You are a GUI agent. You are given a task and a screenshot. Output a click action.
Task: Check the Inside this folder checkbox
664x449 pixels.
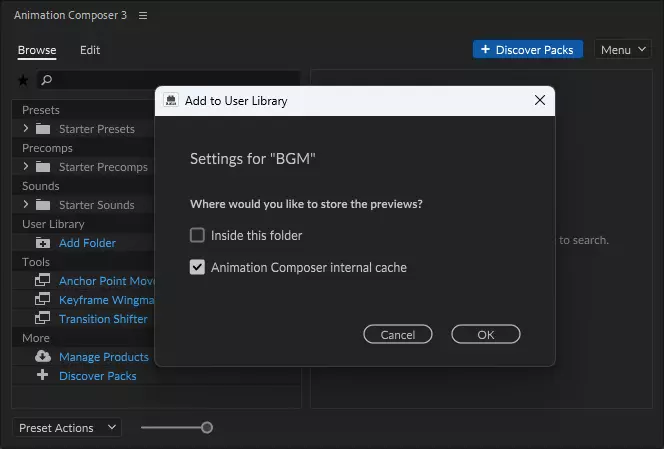pos(197,235)
